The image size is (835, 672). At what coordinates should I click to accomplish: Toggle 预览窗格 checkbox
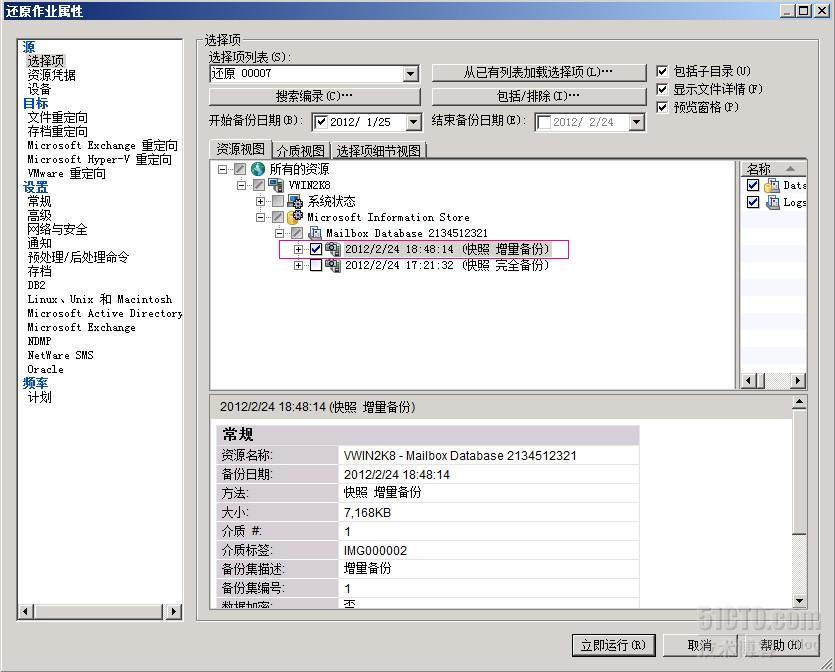click(x=662, y=107)
